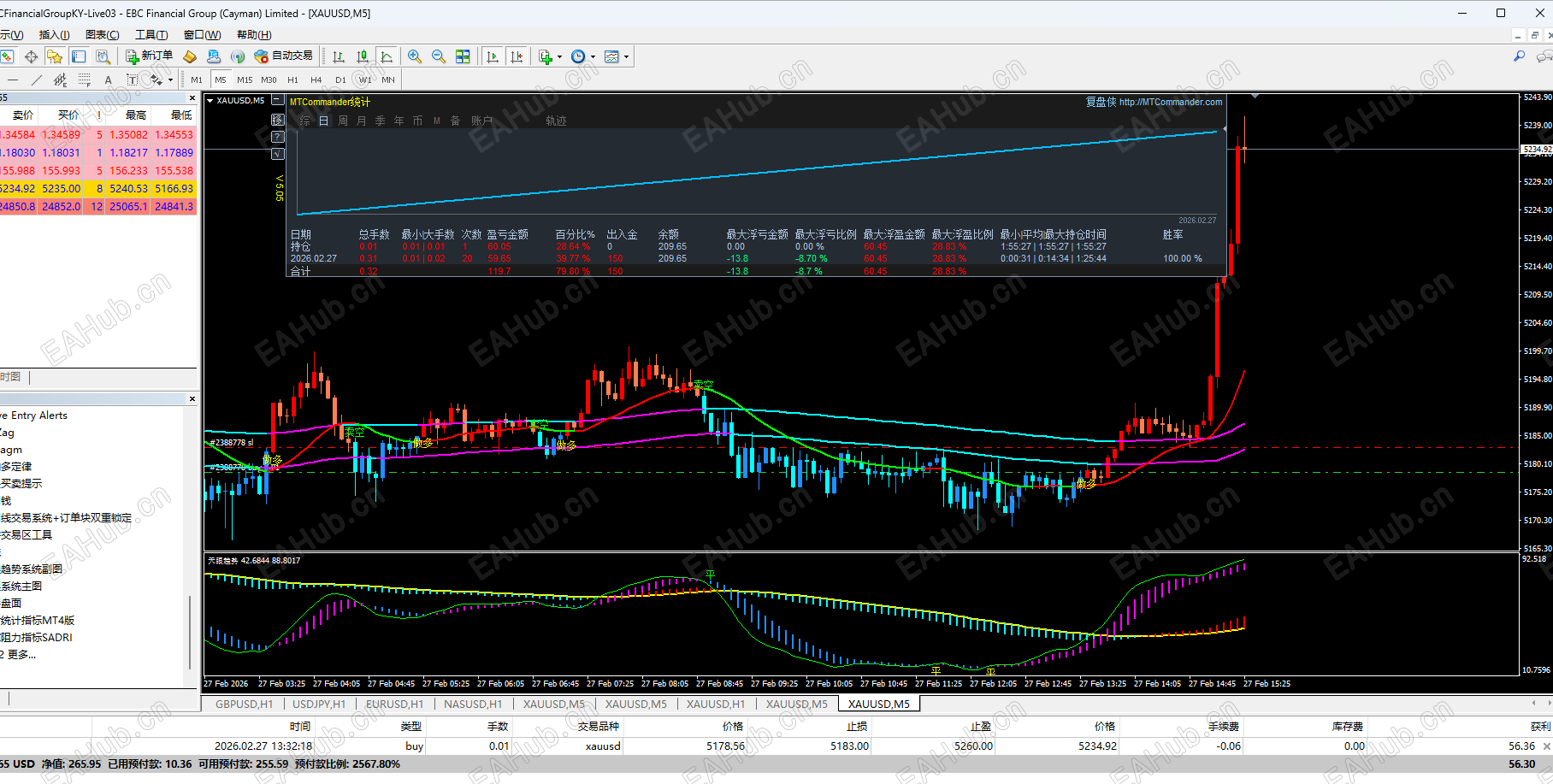Image resolution: width=1553 pixels, height=784 pixels.
Task: Open the 窗口 Window menu
Action: 202,35
